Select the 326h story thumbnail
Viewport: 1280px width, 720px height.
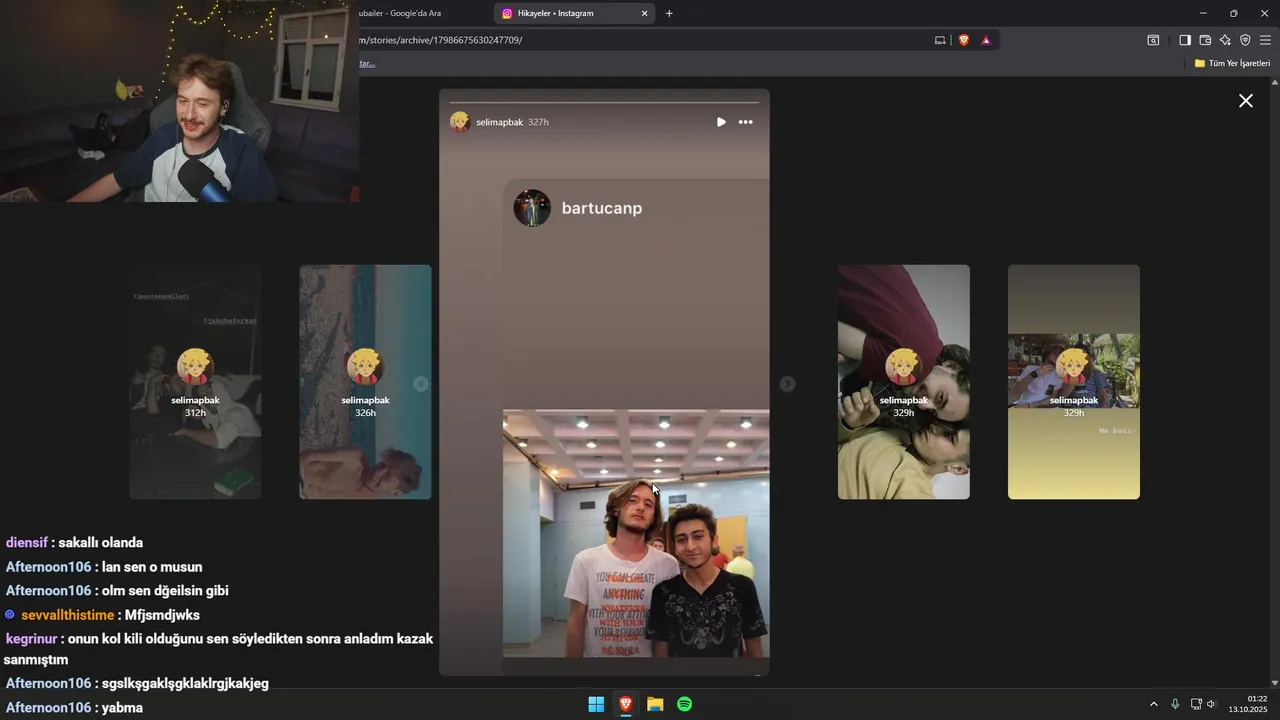365,382
